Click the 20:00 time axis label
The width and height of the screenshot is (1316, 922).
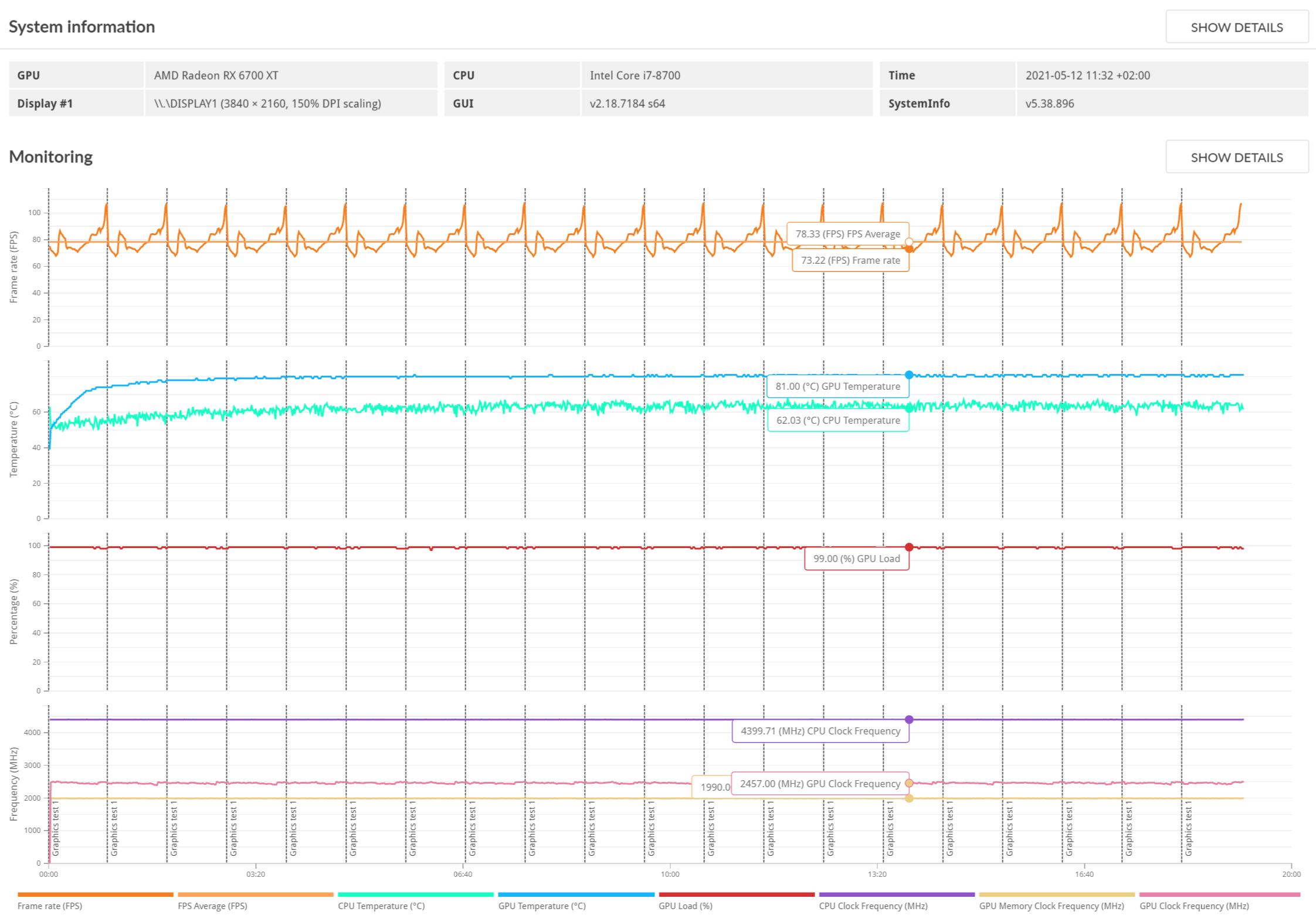(x=1291, y=874)
